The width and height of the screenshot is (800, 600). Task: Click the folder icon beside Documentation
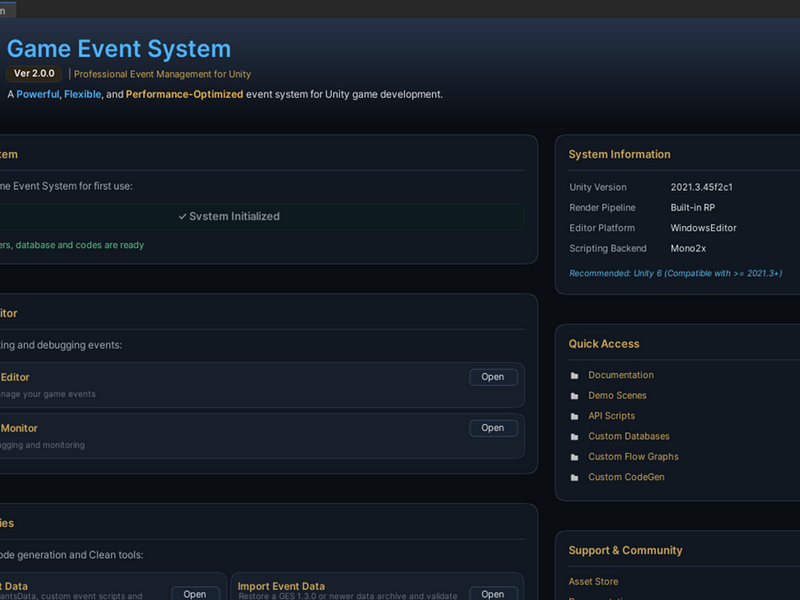(x=574, y=376)
